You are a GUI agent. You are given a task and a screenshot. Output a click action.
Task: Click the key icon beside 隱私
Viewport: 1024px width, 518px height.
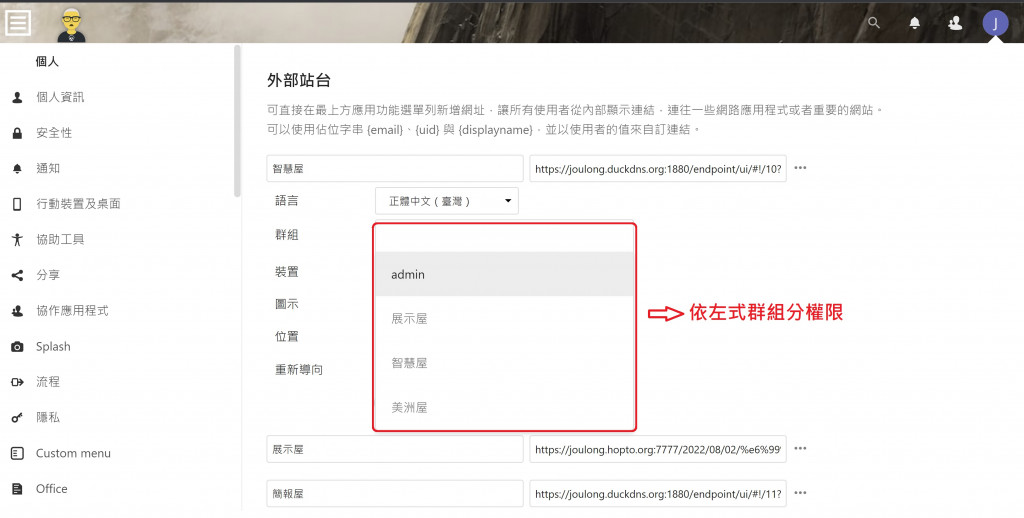point(18,417)
